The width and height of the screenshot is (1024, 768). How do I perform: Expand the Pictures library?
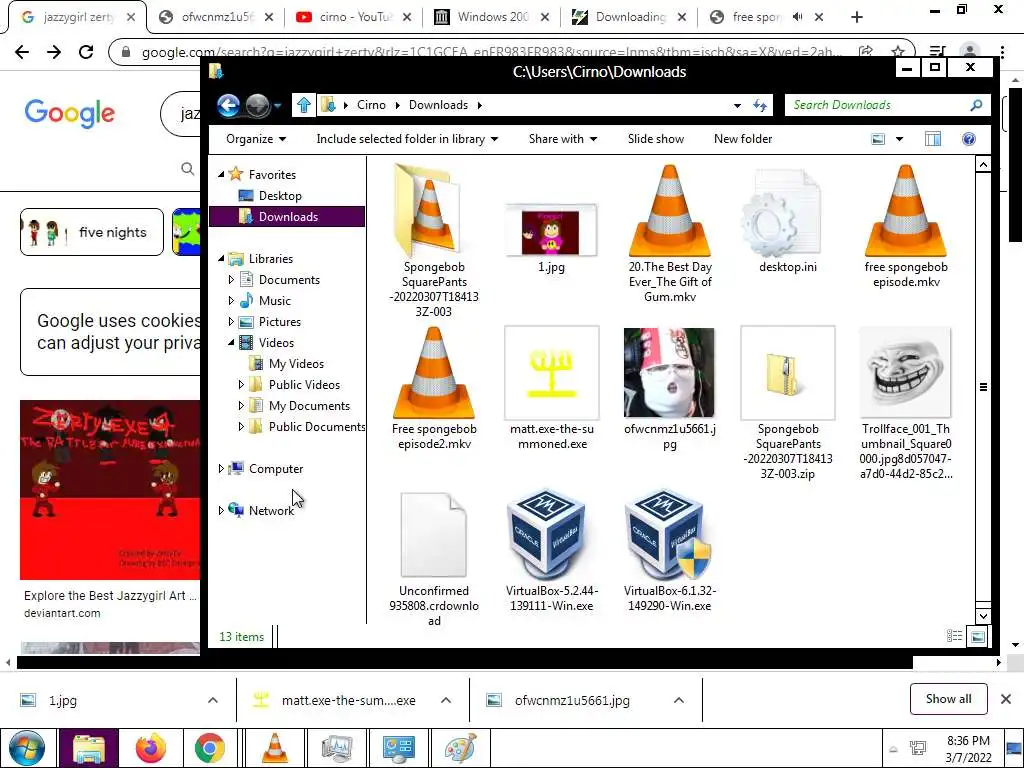tap(231, 321)
